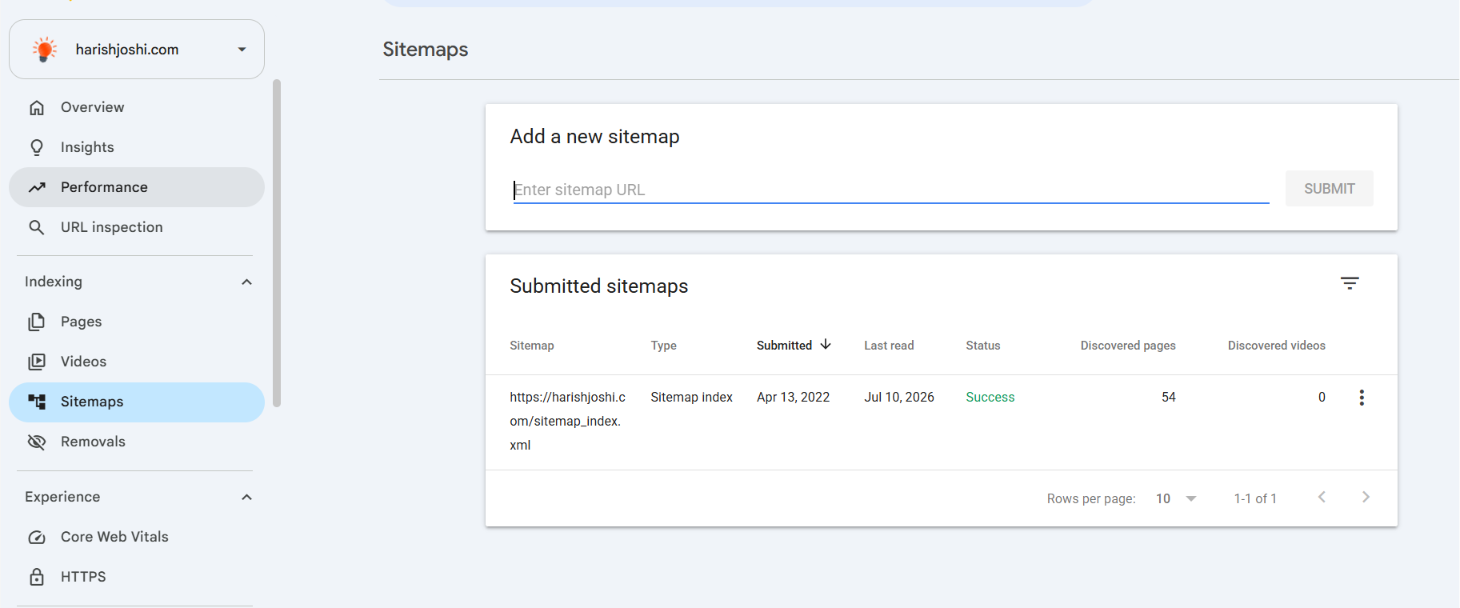This screenshot has width=1460, height=608.
Task: Click the next page chevron
Action: pyautogui.click(x=1366, y=497)
